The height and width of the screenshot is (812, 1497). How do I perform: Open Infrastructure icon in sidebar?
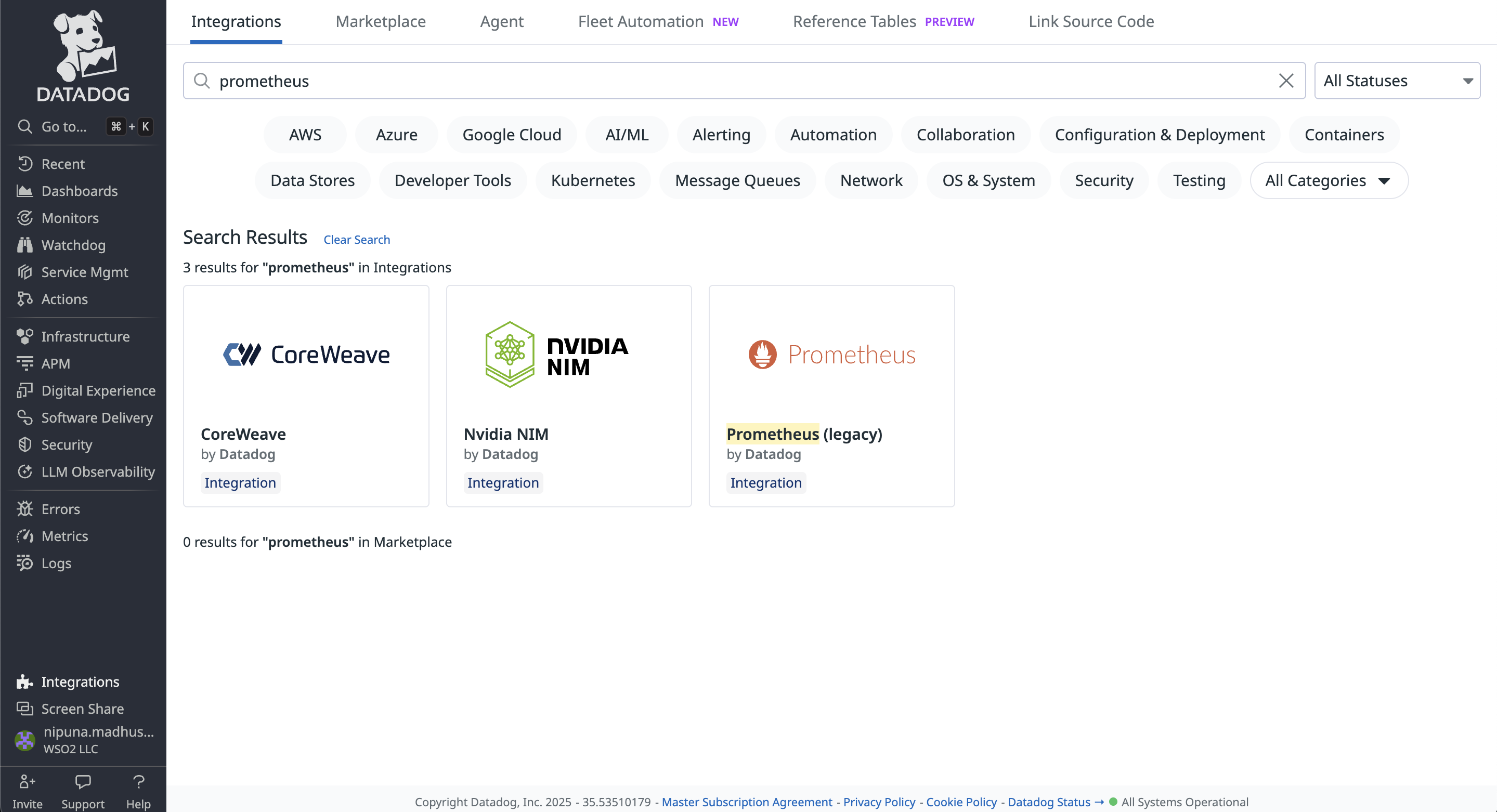pyautogui.click(x=24, y=336)
